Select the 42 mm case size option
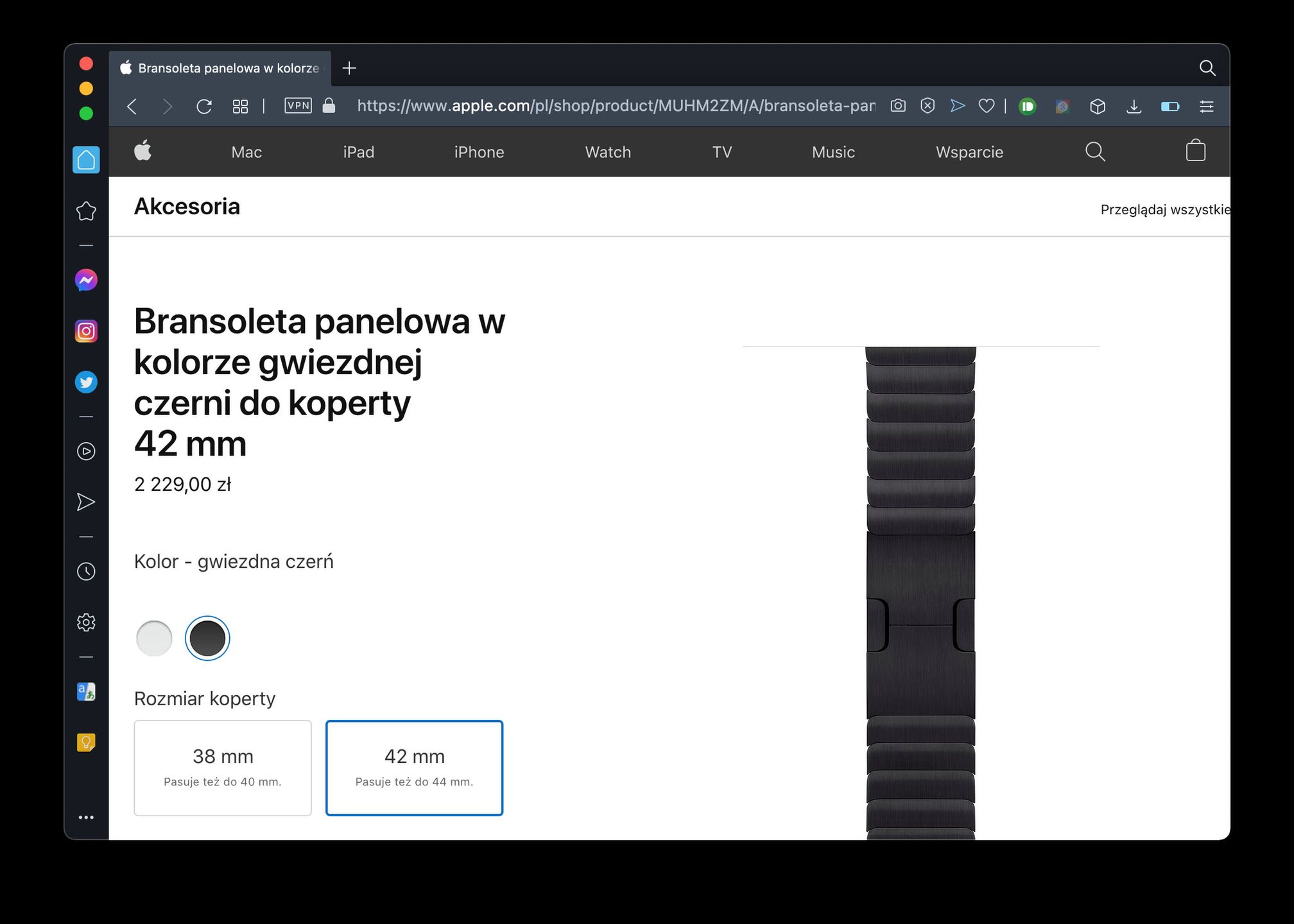1294x924 pixels. tap(414, 767)
